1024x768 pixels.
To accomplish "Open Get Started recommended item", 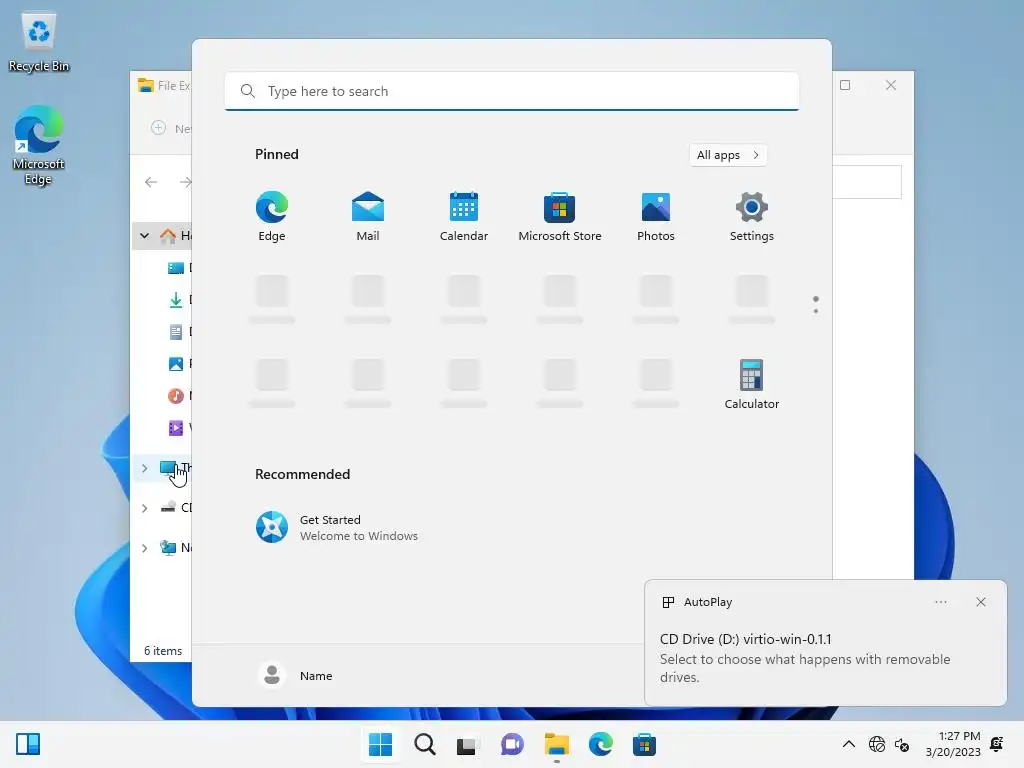I will pyautogui.click(x=337, y=527).
